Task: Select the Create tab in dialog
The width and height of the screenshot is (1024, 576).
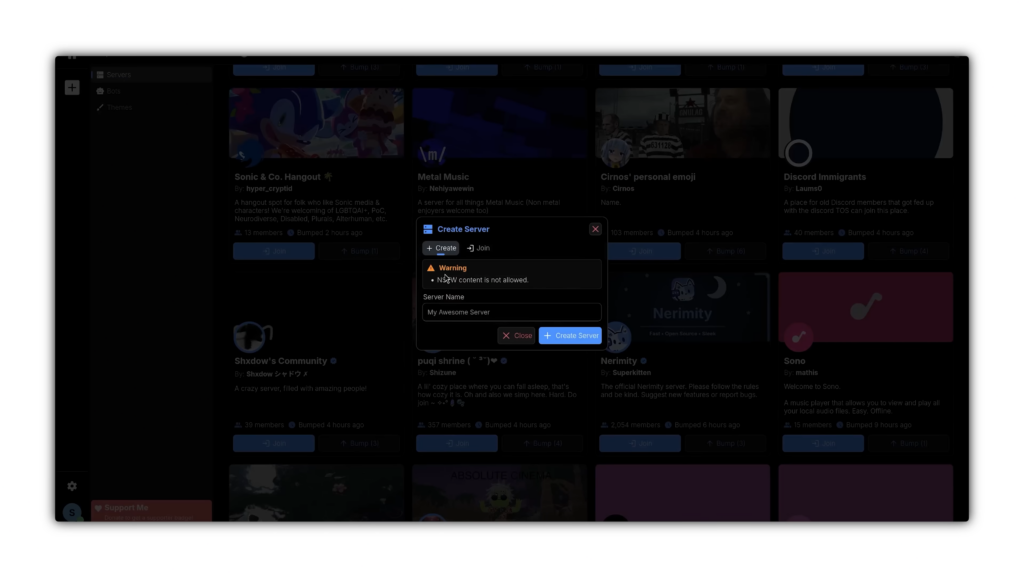Action: click(x=441, y=248)
